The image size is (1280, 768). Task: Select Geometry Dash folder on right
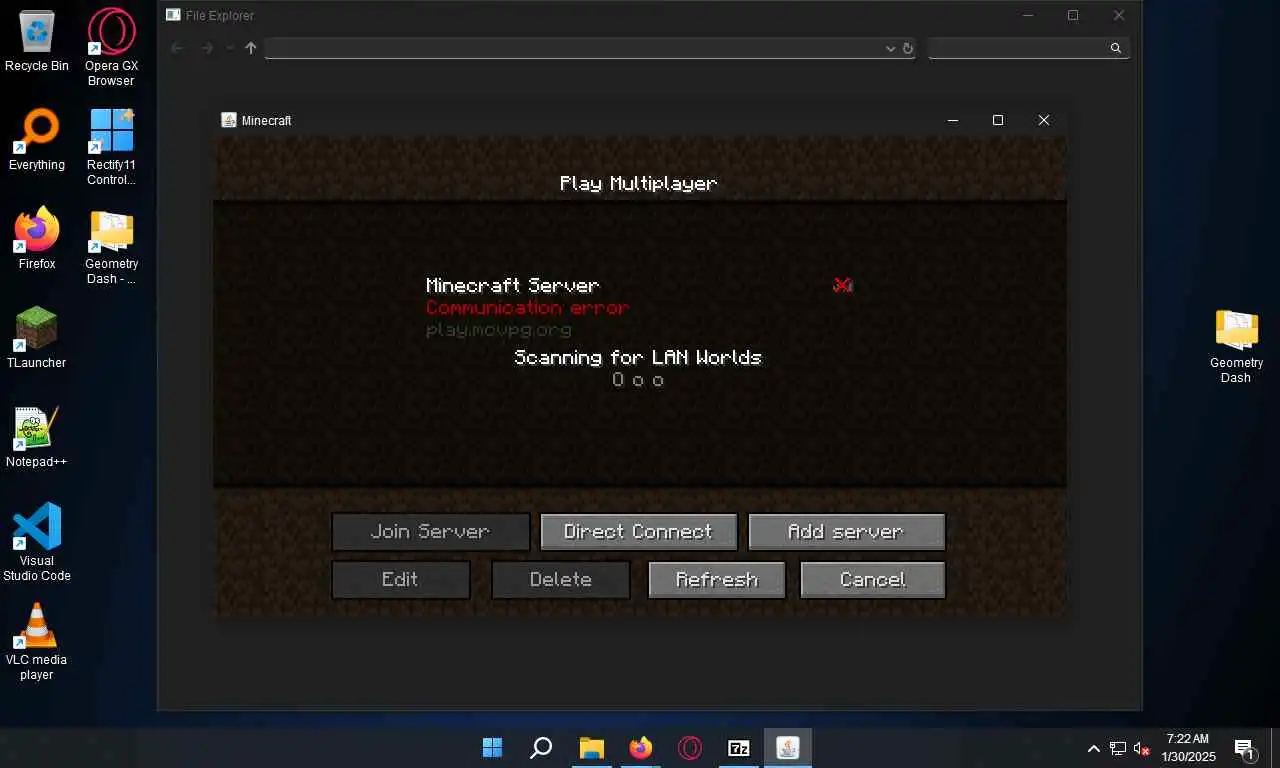[1236, 346]
